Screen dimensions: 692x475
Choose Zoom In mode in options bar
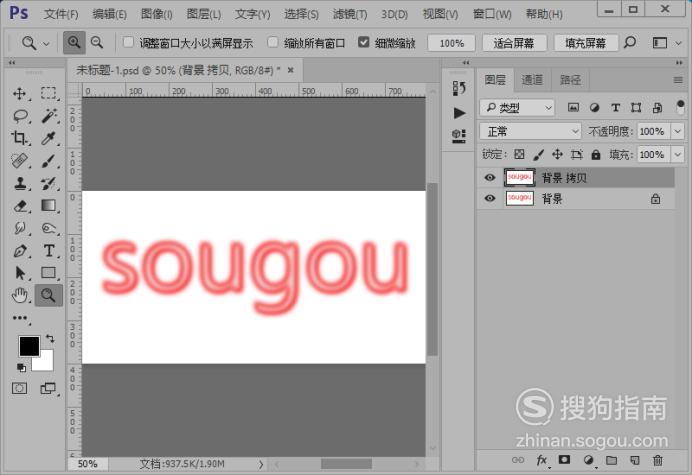click(x=74, y=42)
